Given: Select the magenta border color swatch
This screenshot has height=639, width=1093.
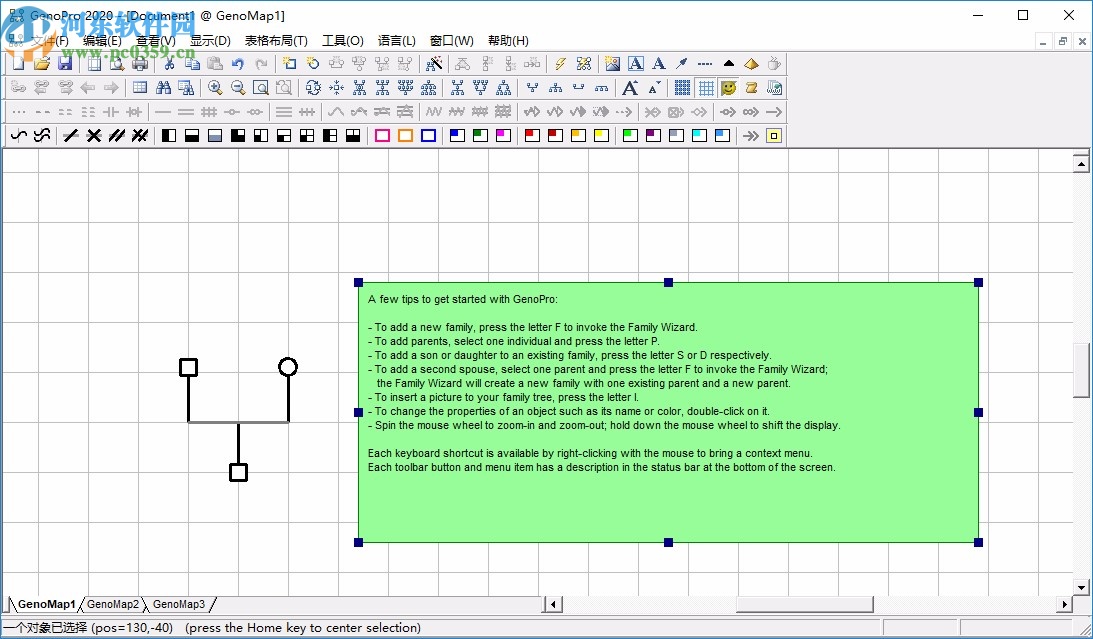Looking at the screenshot, I should tap(382, 136).
